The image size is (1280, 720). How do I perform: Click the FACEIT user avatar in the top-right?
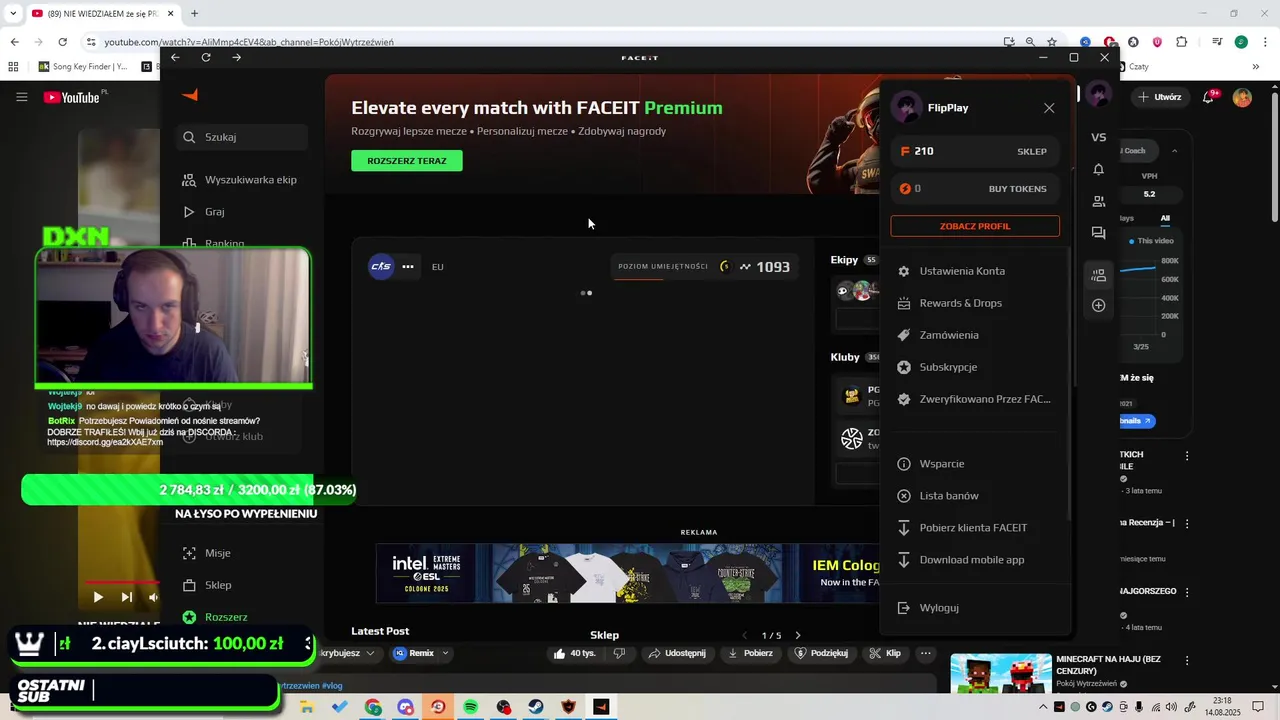1099,95
